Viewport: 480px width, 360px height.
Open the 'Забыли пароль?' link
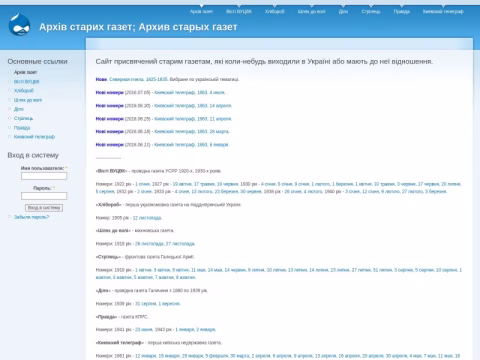(31, 217)
